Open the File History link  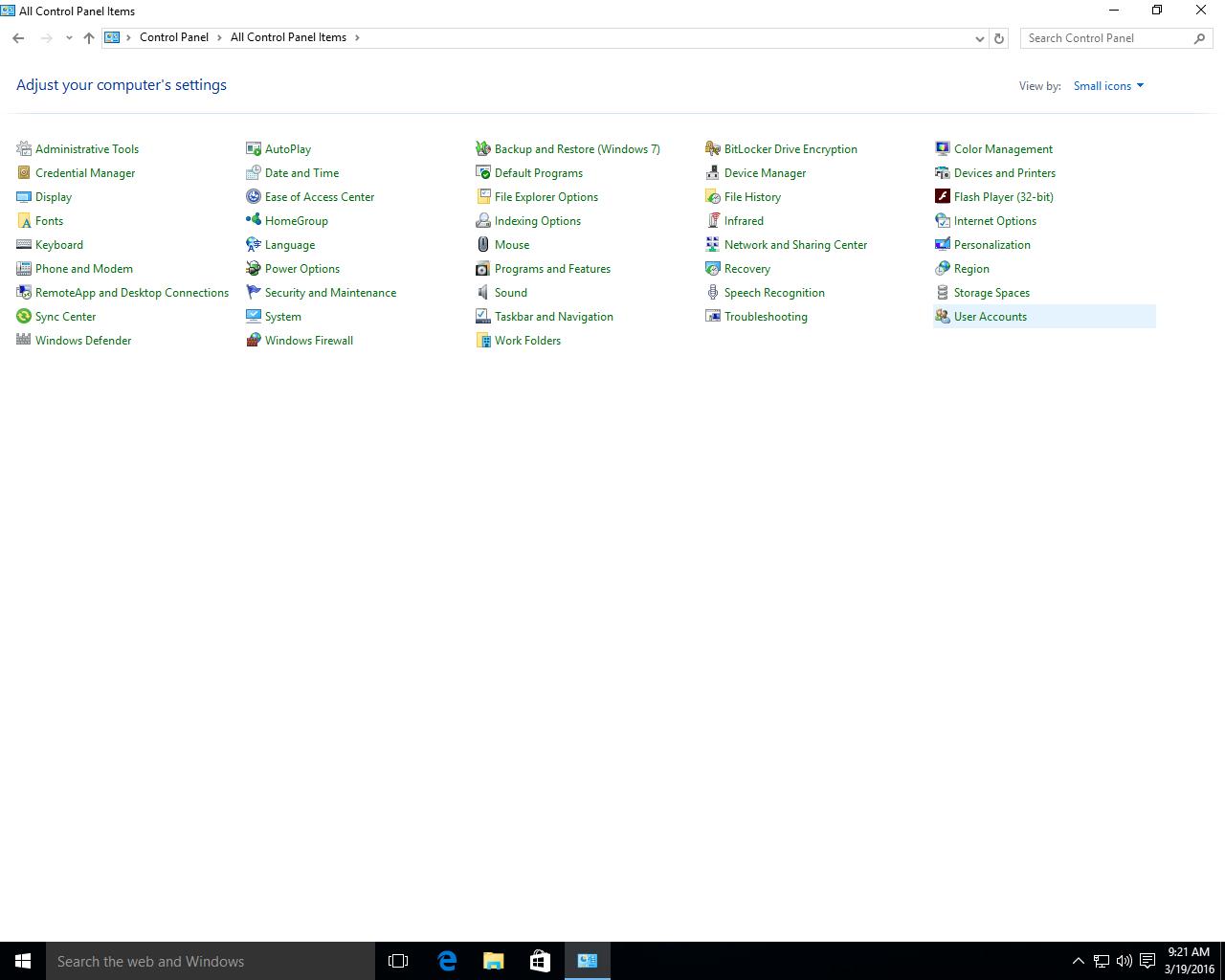(x=752, y=197)
